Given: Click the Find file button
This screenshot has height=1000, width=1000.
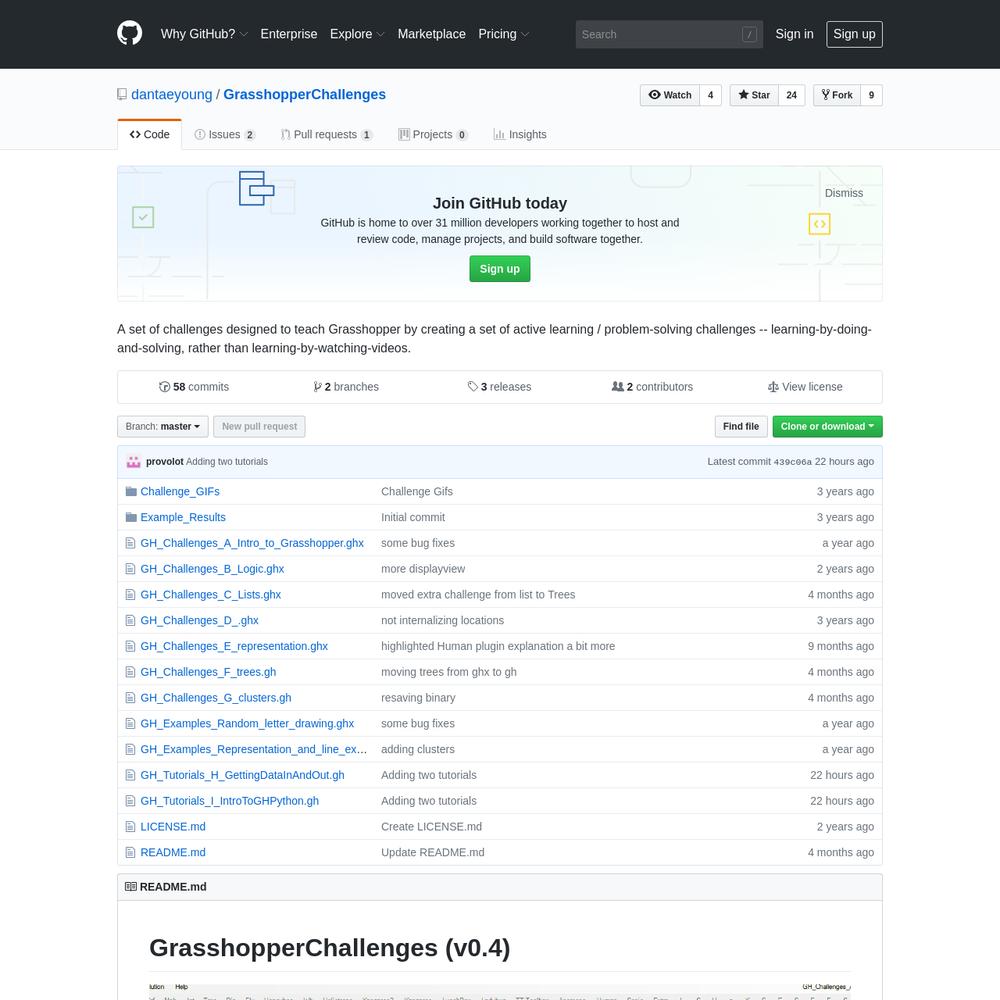Looking at the screenshot, I should [740, 427].
